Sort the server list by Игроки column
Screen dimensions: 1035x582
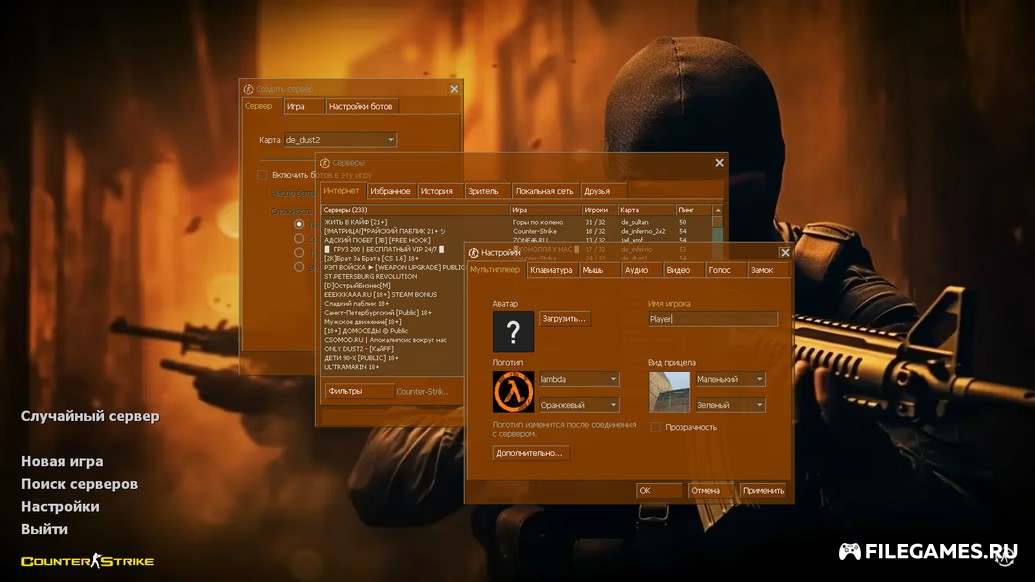coord(599,210)
